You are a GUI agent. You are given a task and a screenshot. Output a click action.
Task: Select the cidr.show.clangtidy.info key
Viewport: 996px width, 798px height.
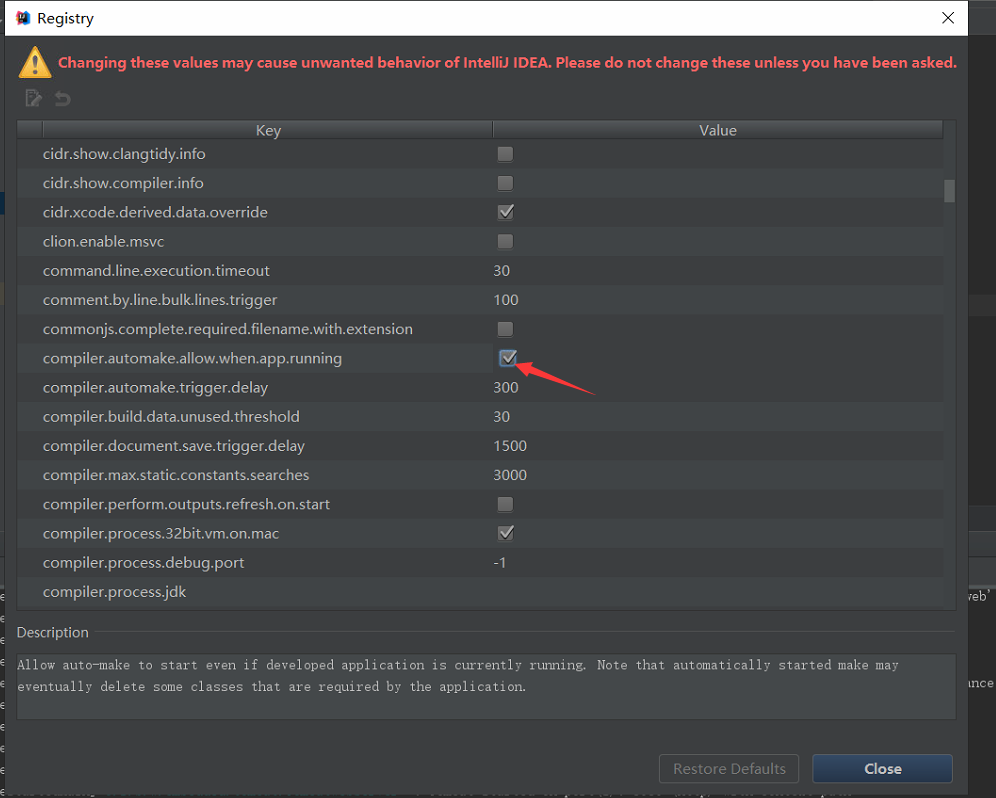(x=124, y=154)
